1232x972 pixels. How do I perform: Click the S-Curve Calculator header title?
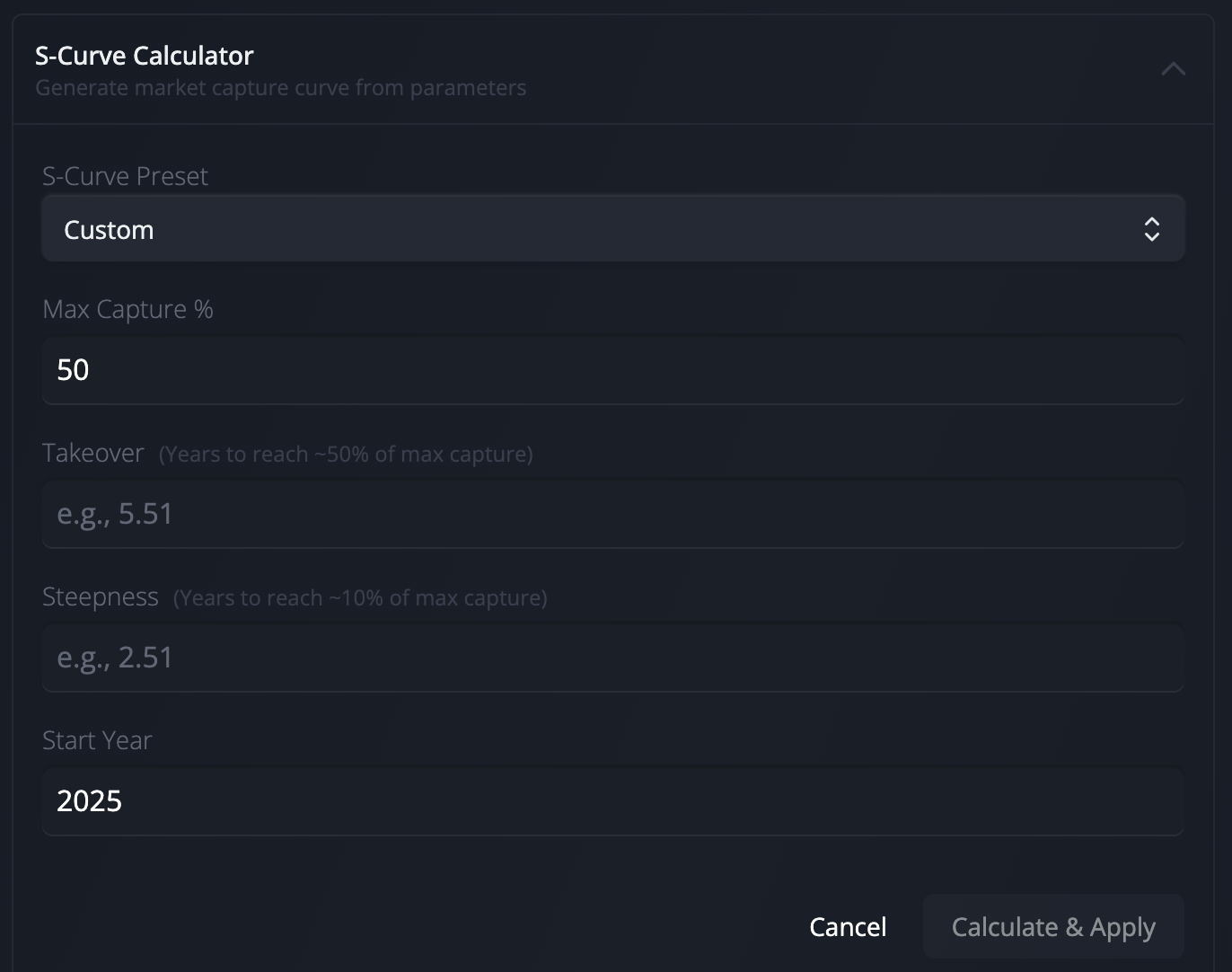click(x=145, y=56)
